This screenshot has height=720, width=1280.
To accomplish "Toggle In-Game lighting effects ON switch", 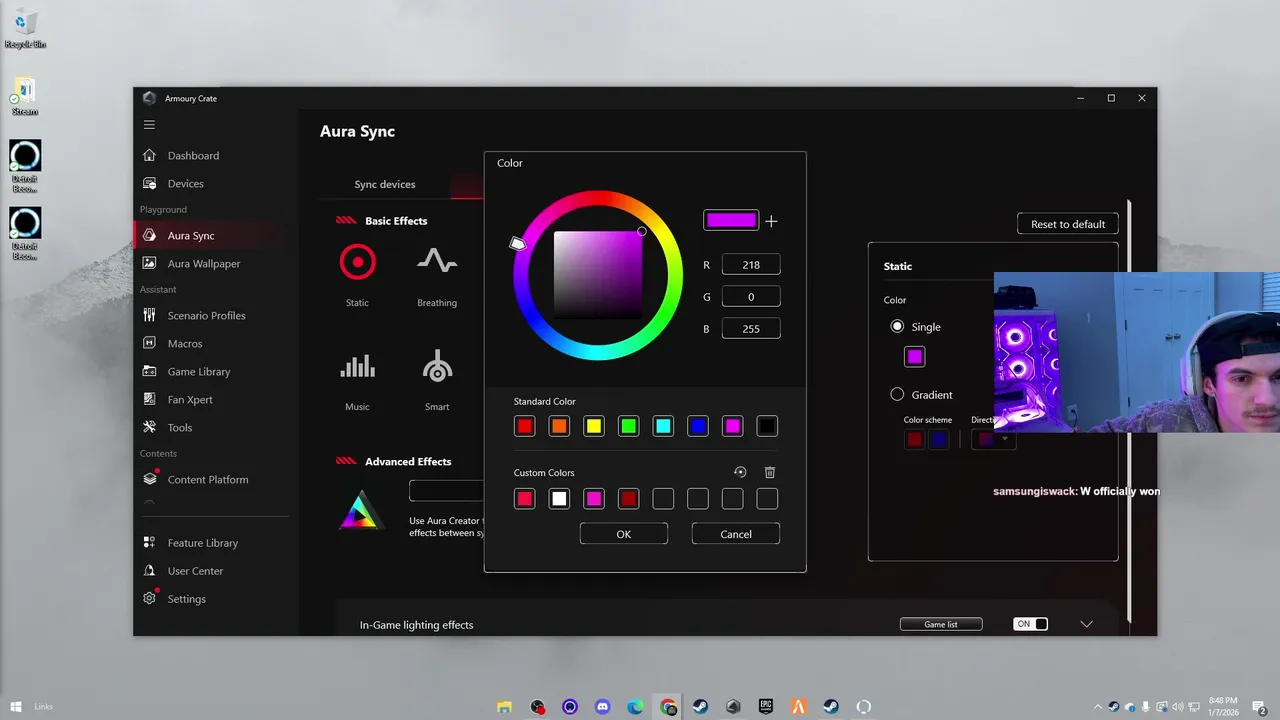I will tap(1030, 624).
